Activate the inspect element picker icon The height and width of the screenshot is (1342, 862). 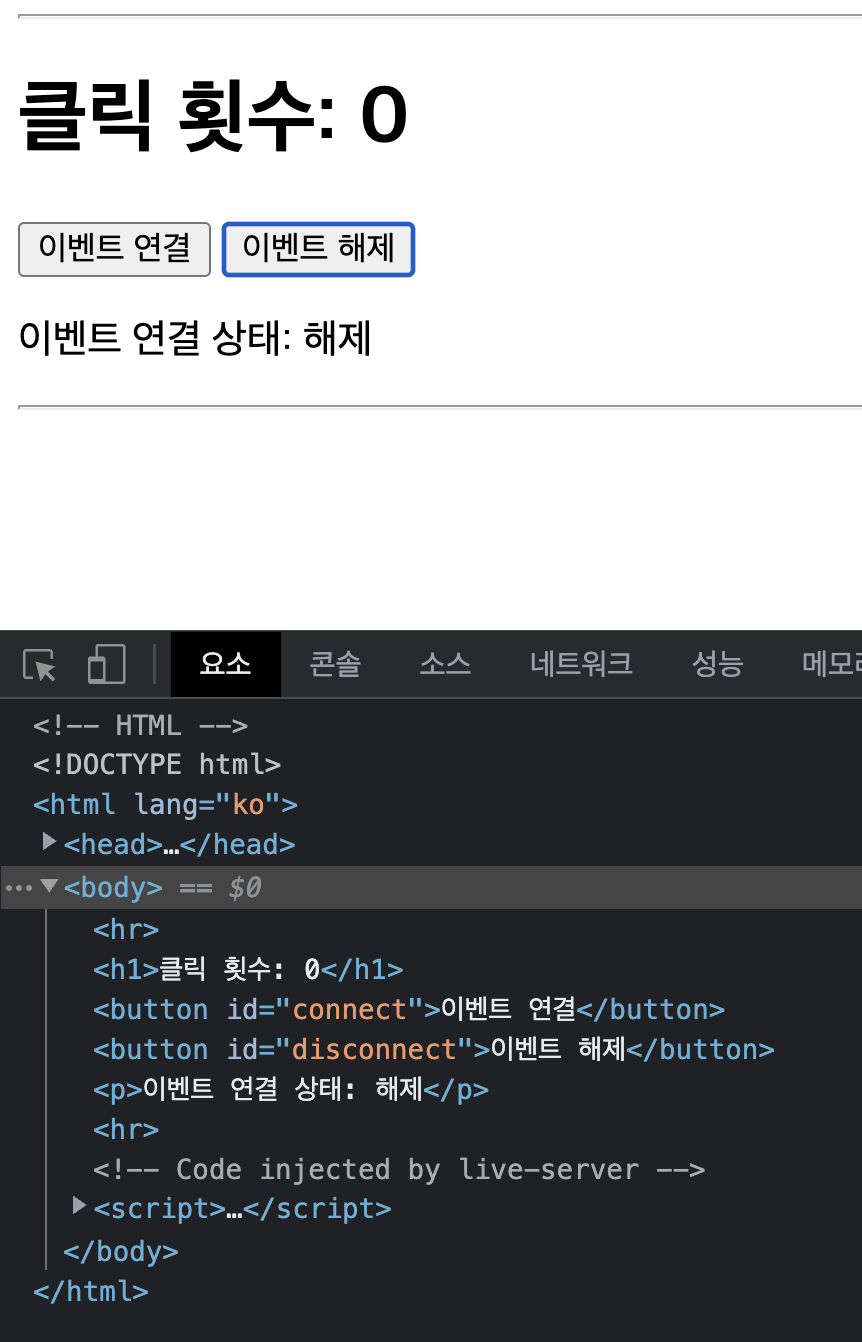tap(40, 665)
